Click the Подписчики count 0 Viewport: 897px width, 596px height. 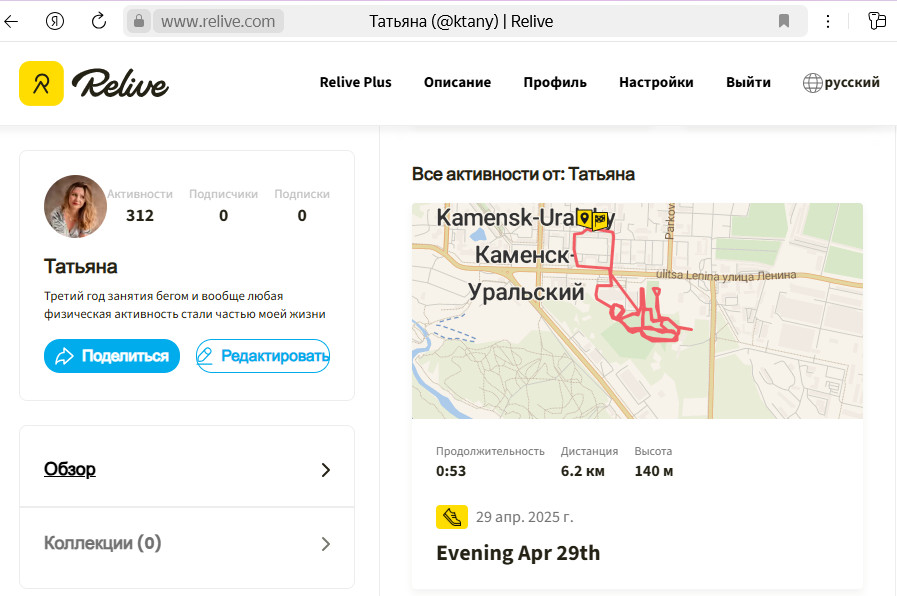coord(224,216)
